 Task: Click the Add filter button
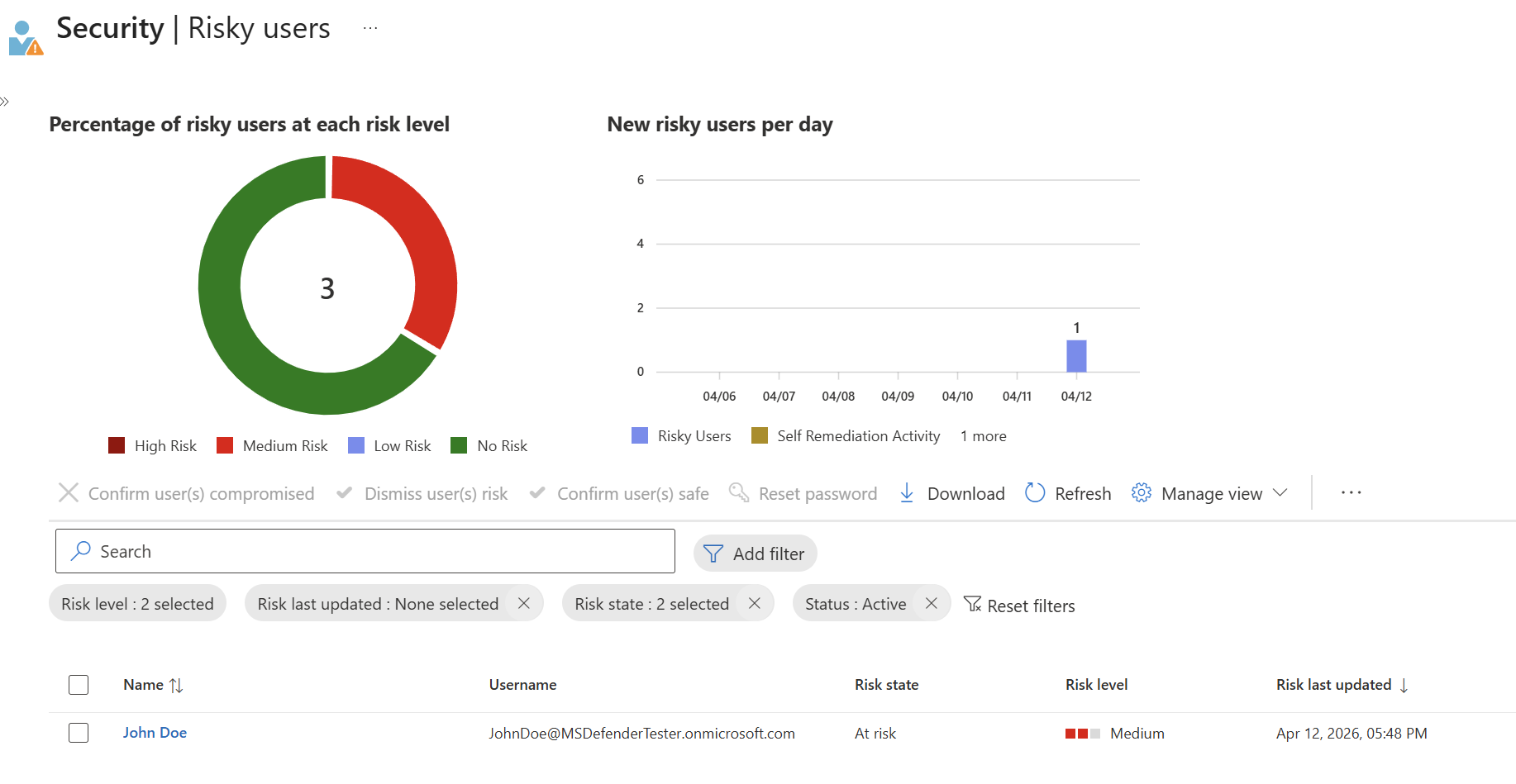click(x=755, y=554)
